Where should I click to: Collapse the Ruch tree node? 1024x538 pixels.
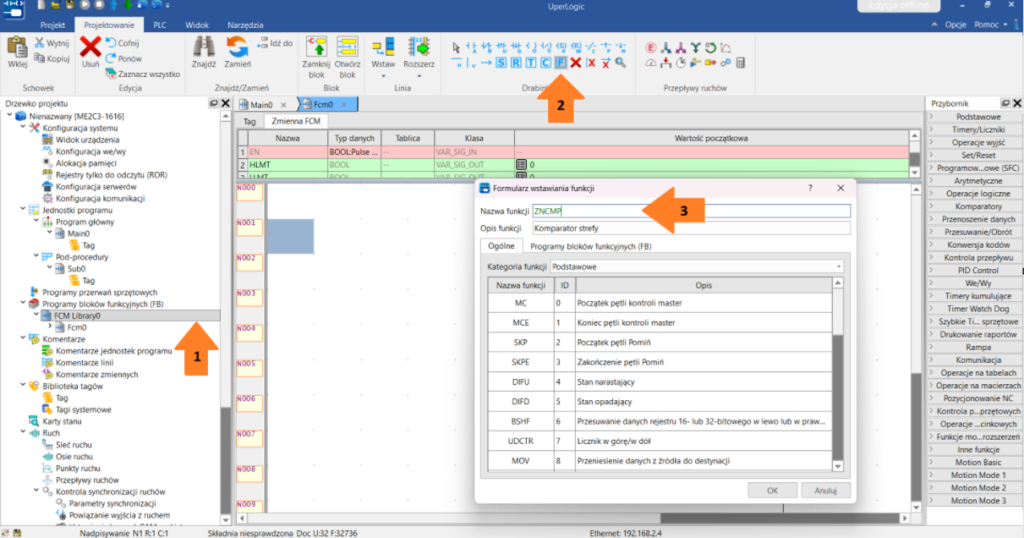tap(23, 432)
